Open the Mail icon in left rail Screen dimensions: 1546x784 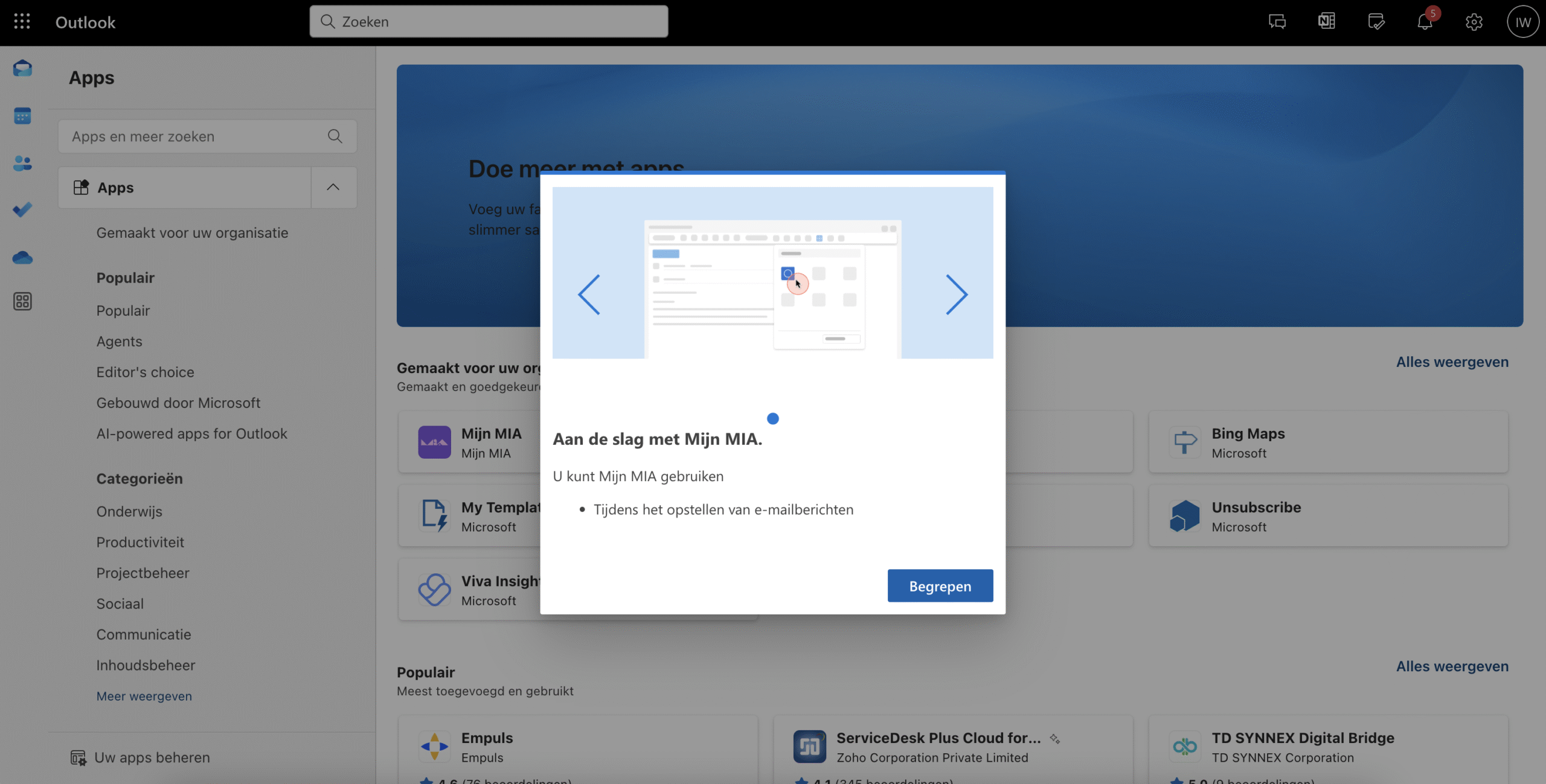click(x=22, y=68)
